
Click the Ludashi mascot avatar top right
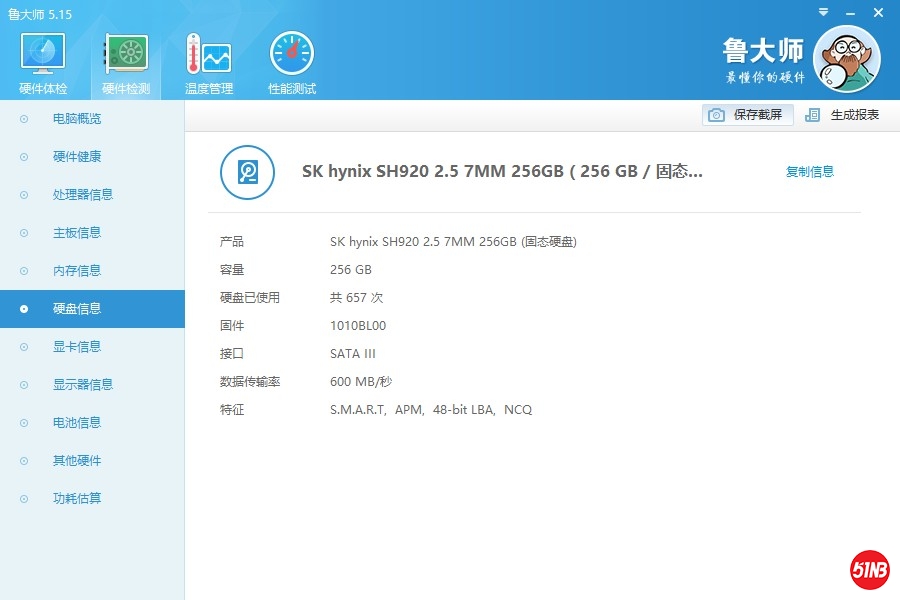(x=847, y=58)
